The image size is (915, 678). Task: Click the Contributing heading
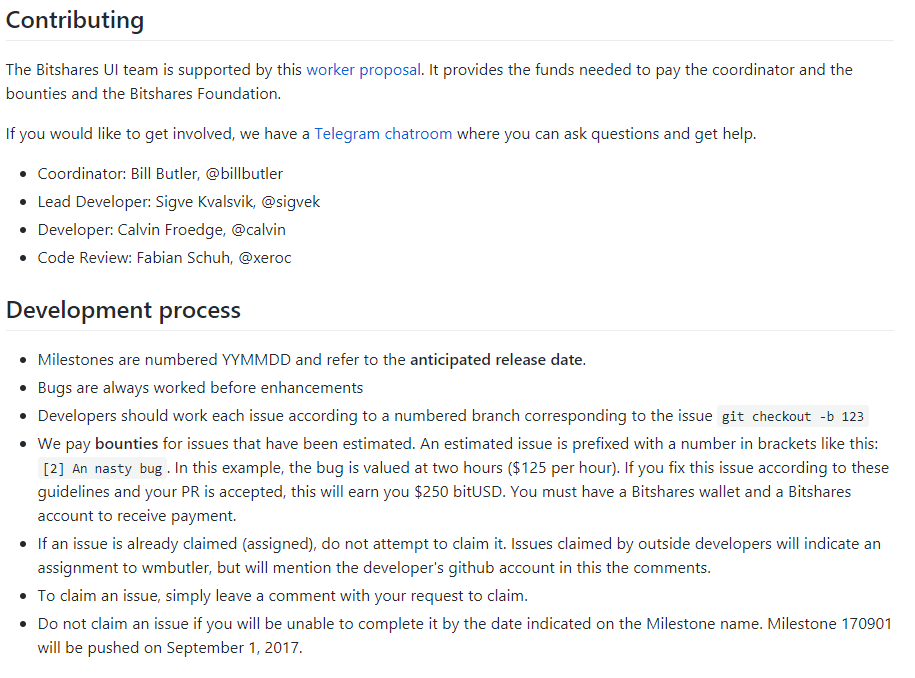click(75, 20)
